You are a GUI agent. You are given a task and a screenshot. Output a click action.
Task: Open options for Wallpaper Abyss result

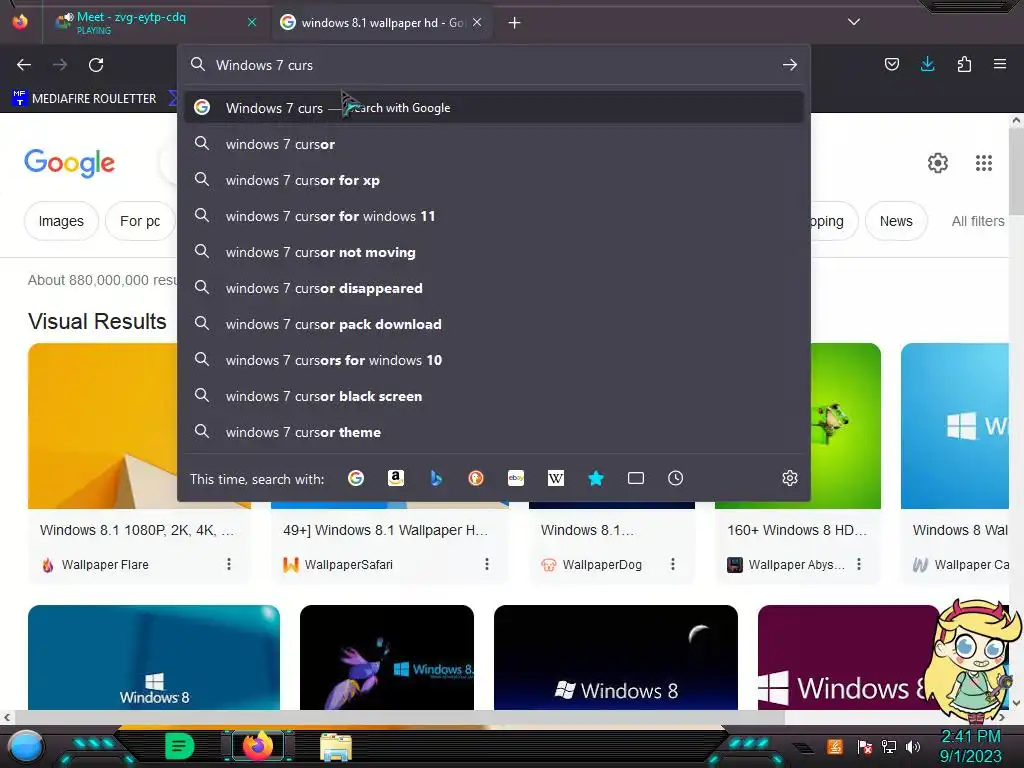[859, 564]
